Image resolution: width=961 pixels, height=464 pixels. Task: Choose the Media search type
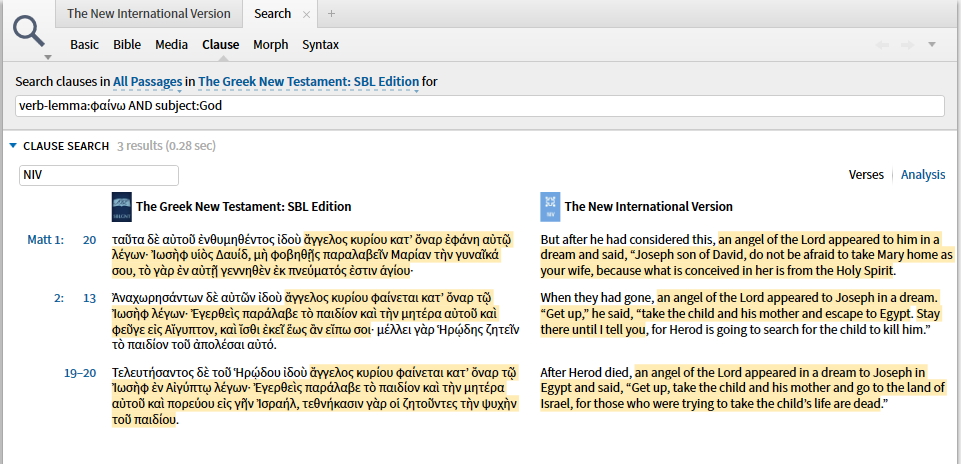click(x=172, y=45)
